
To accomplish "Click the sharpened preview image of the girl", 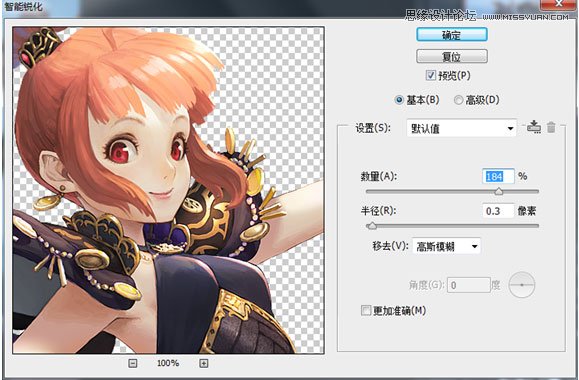I will click(168, 190).
